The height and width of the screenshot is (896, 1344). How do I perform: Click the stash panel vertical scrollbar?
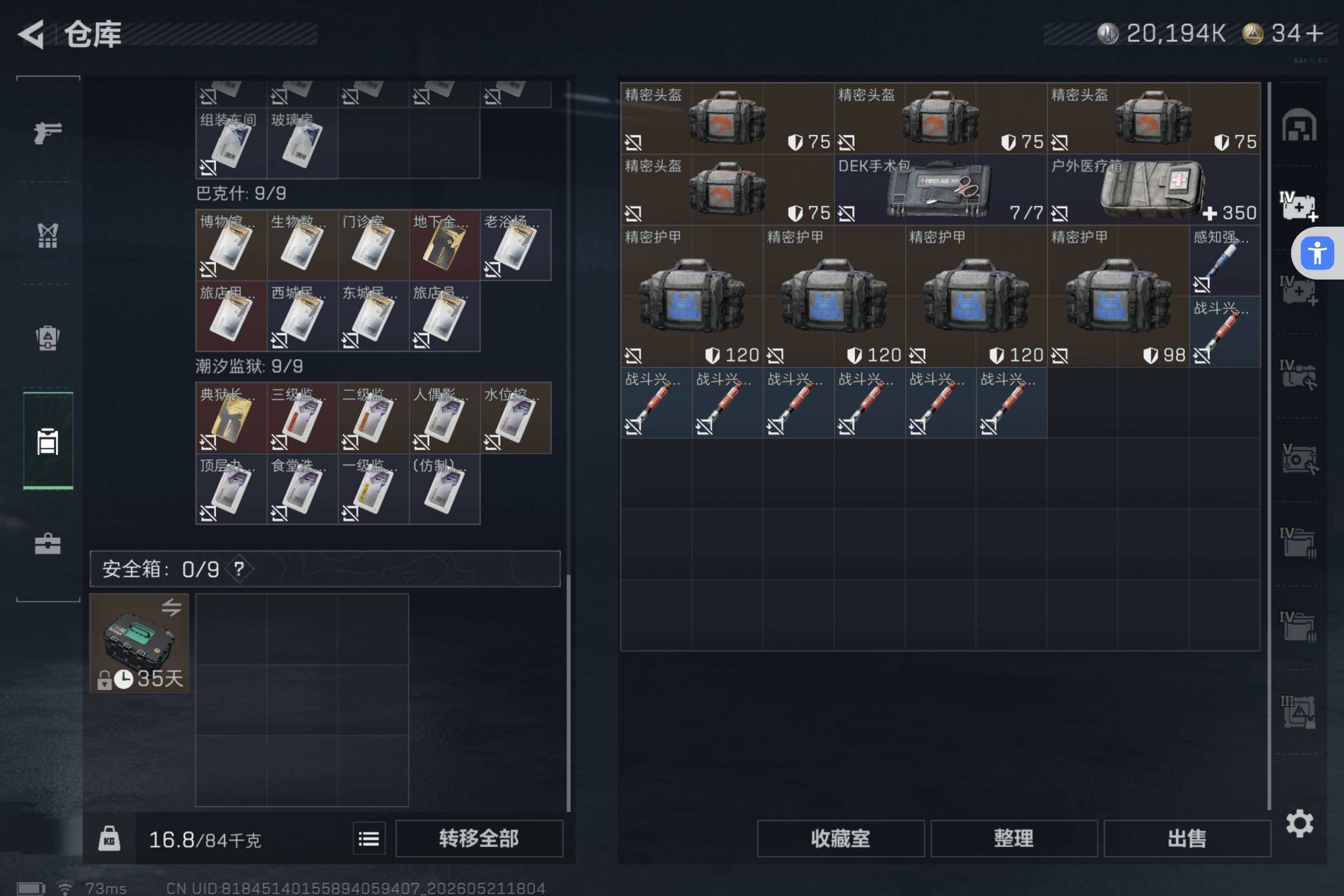tap(1269, 446)
